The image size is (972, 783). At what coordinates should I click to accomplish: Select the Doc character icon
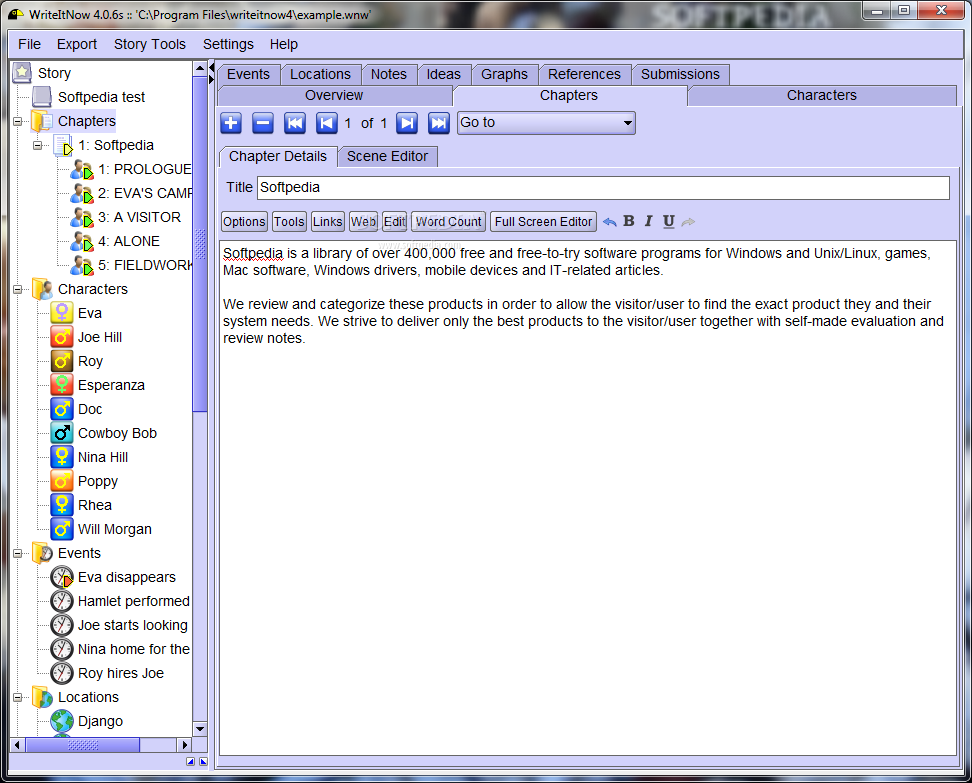(x=62, y=409)
